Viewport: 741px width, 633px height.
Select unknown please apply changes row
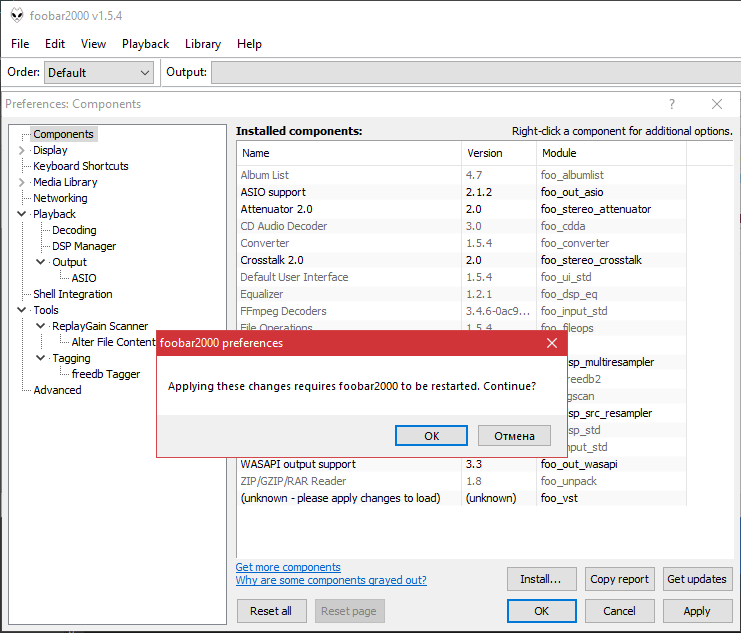click(461, 498)
